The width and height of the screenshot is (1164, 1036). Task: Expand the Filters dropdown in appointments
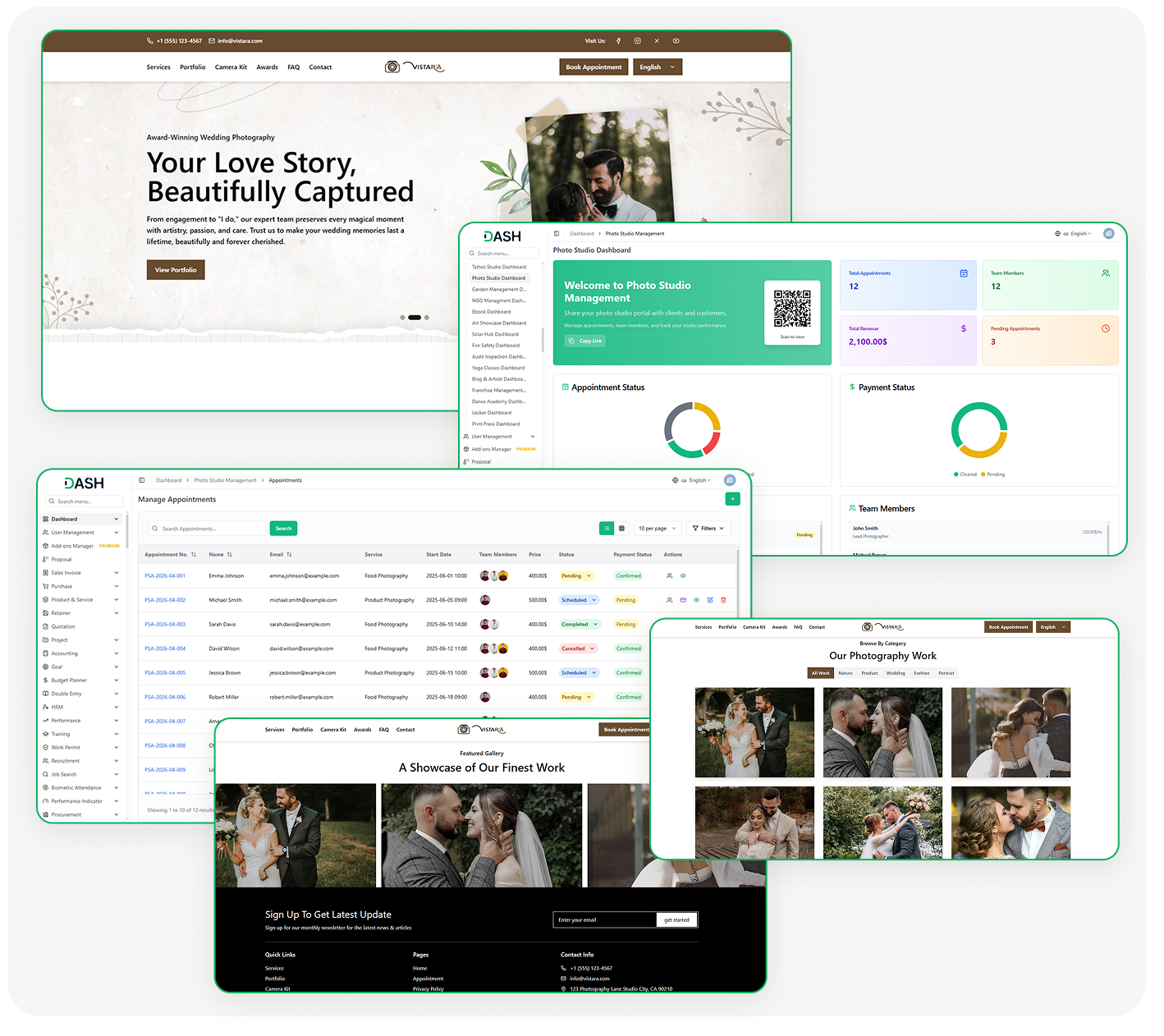pyautogui.click(x=708, y=529)
